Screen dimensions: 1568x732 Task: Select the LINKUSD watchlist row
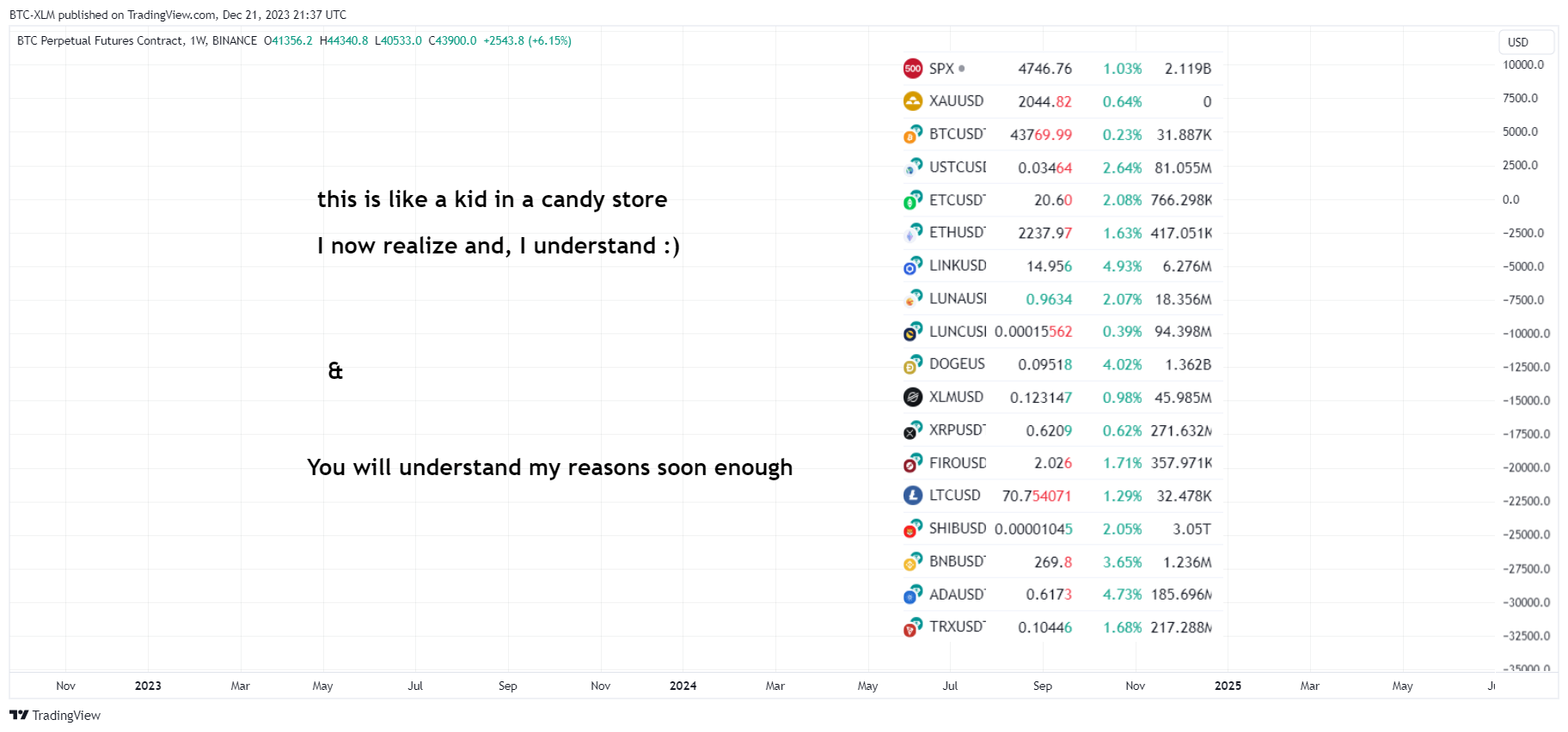tap(1062, 266)
